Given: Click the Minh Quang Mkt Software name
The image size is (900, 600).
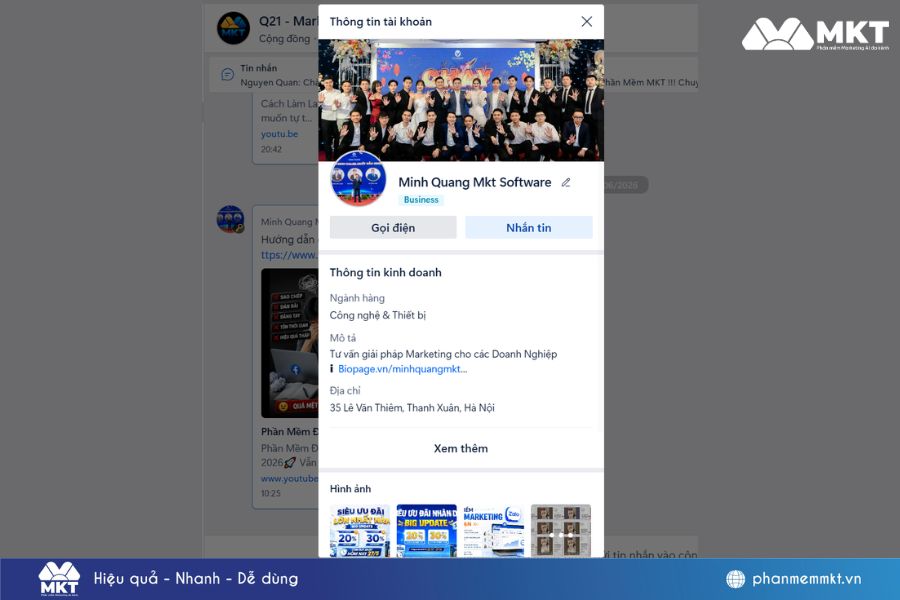Looking at the screenshot, I should (475, 182).
